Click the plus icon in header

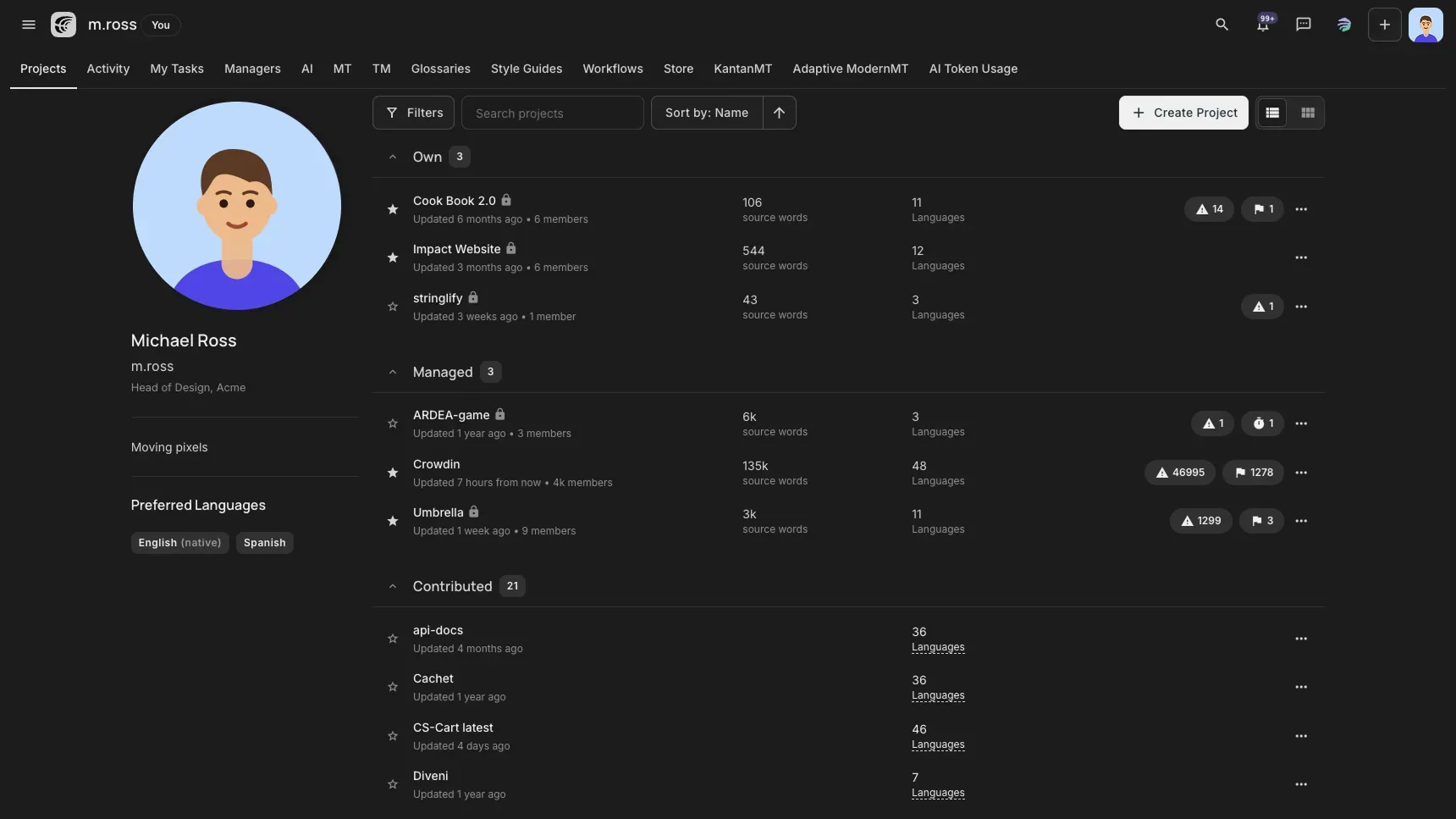tap(1385, 25)
